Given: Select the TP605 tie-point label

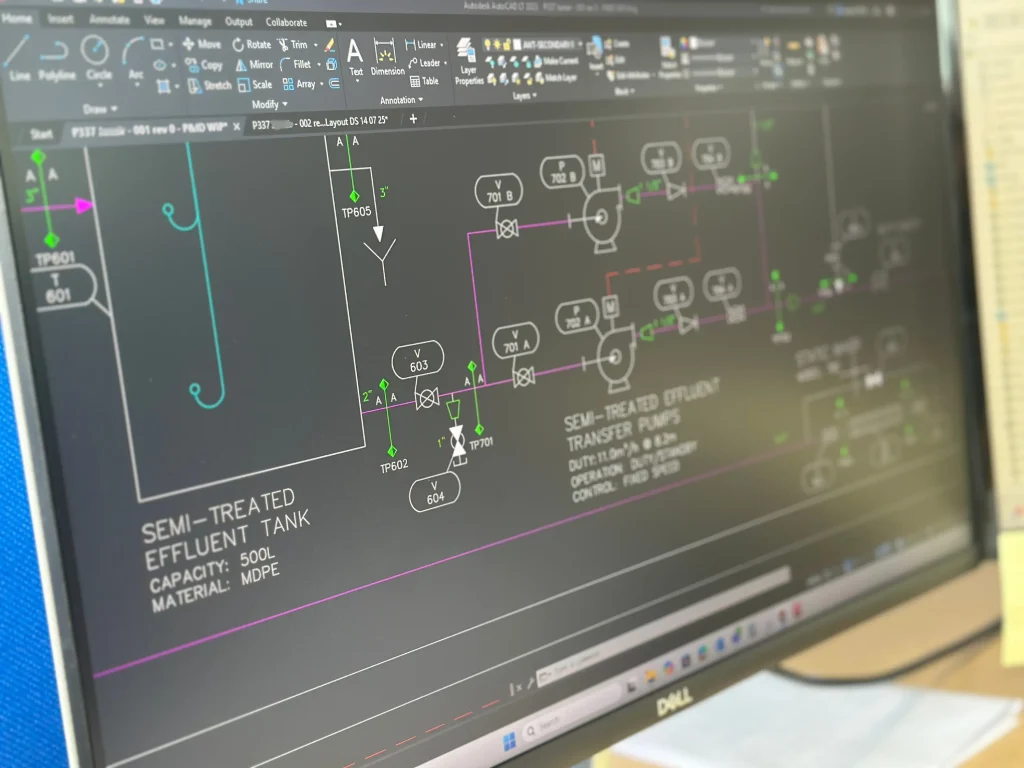Looking at the screenshot, I should (x=356, y=212).
